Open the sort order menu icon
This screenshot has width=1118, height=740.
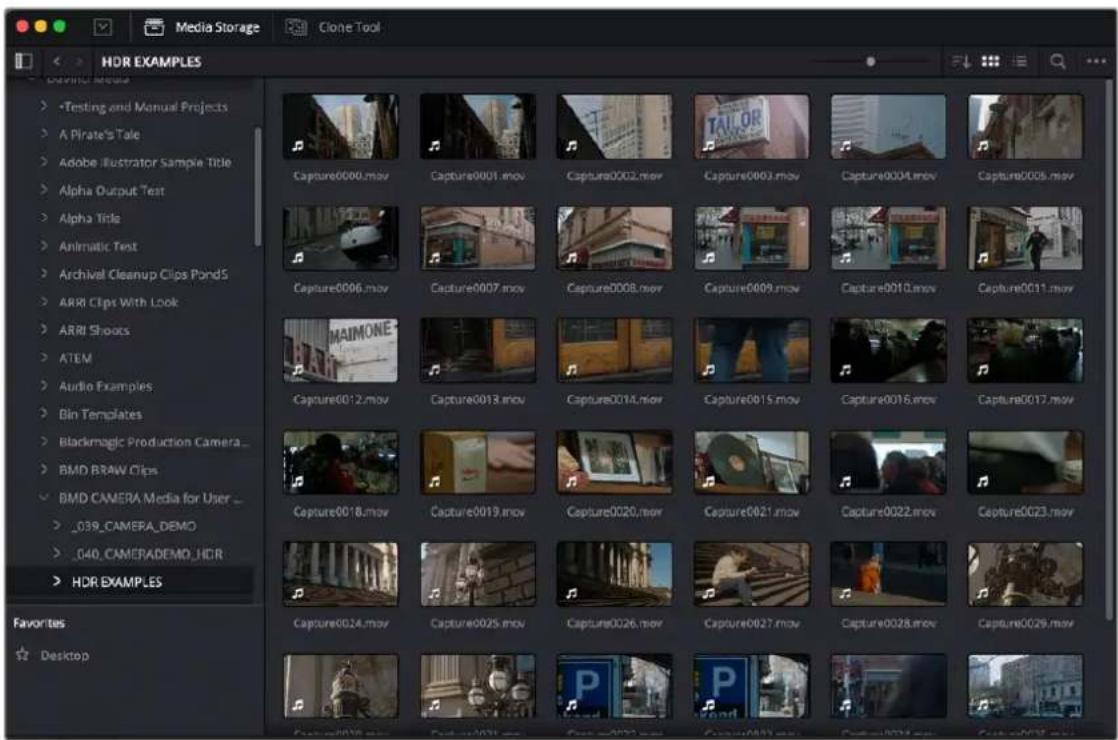(x=961, y=61)
